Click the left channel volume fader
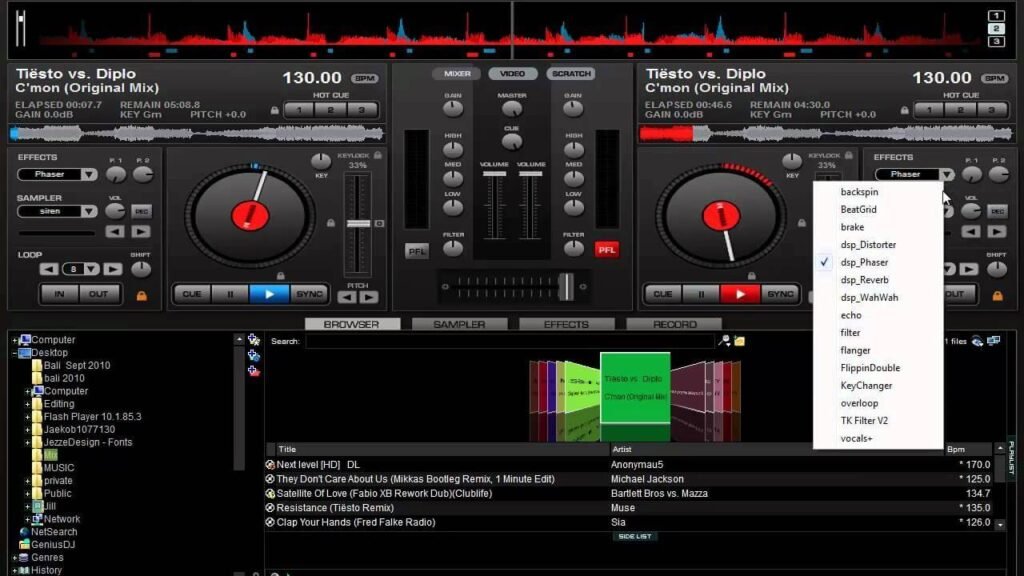 (x=494, y=174)
